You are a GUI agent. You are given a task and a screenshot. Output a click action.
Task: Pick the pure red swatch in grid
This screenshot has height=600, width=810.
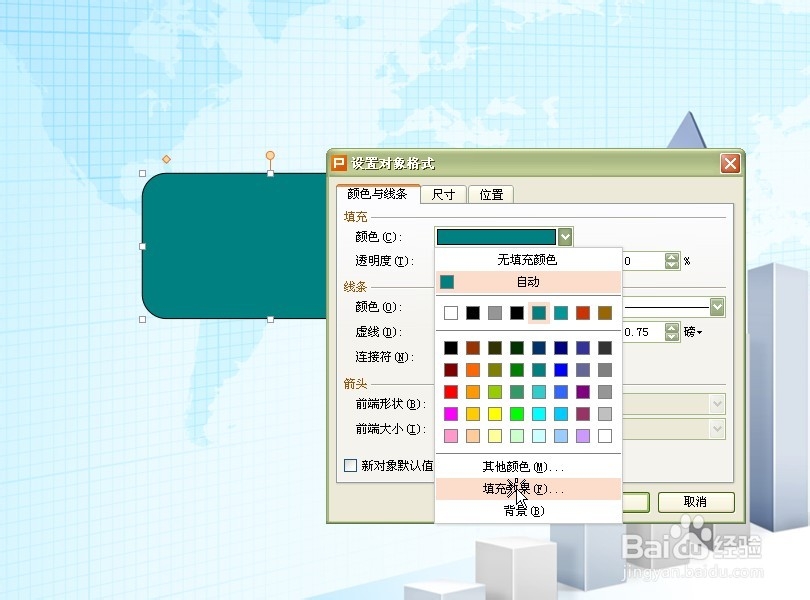pyautogui.click(x=451, y=392)
